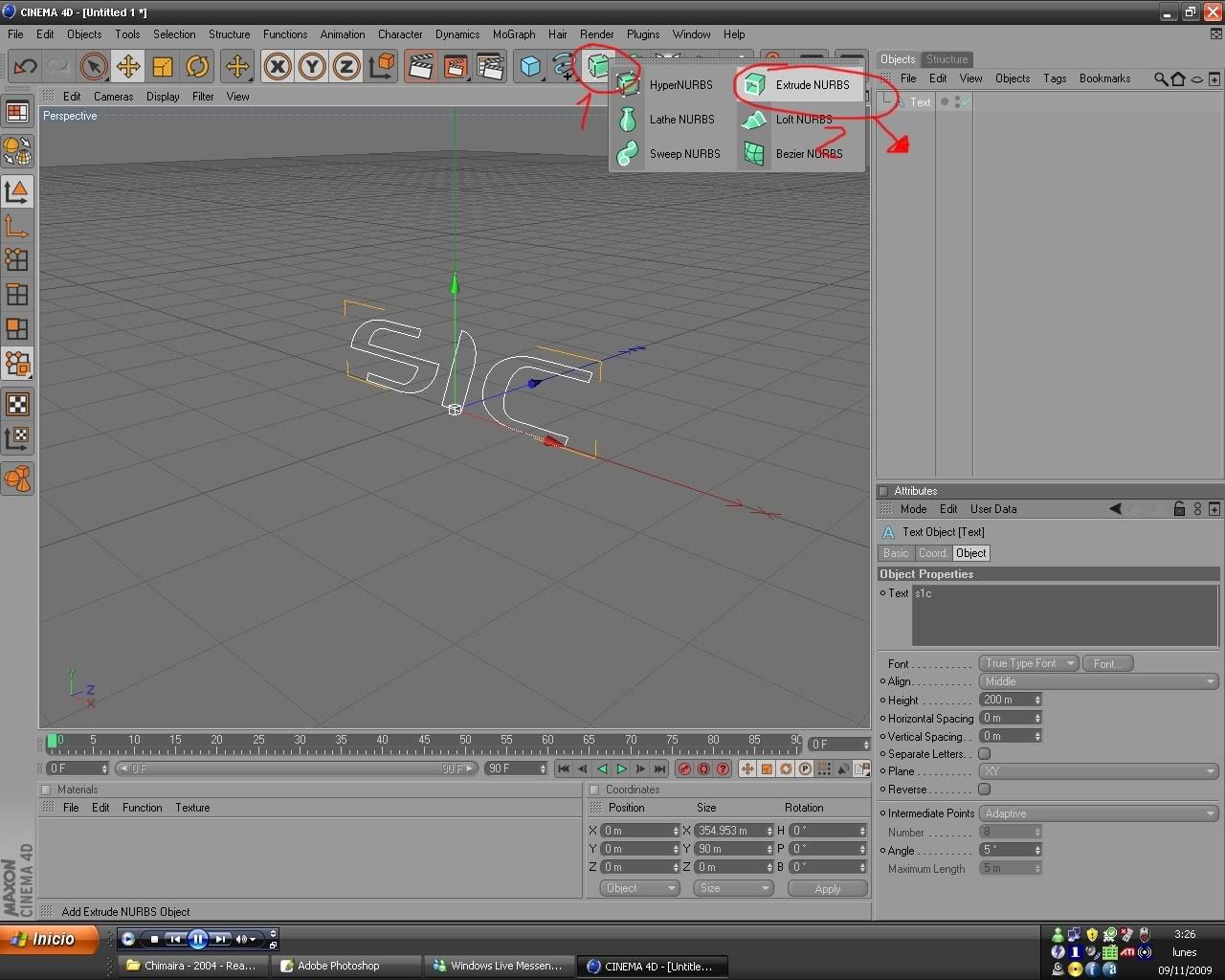Switch to Structure tab in Objects manager
This screenshot has height=980, width=1225.
click(x=947, y=59)
